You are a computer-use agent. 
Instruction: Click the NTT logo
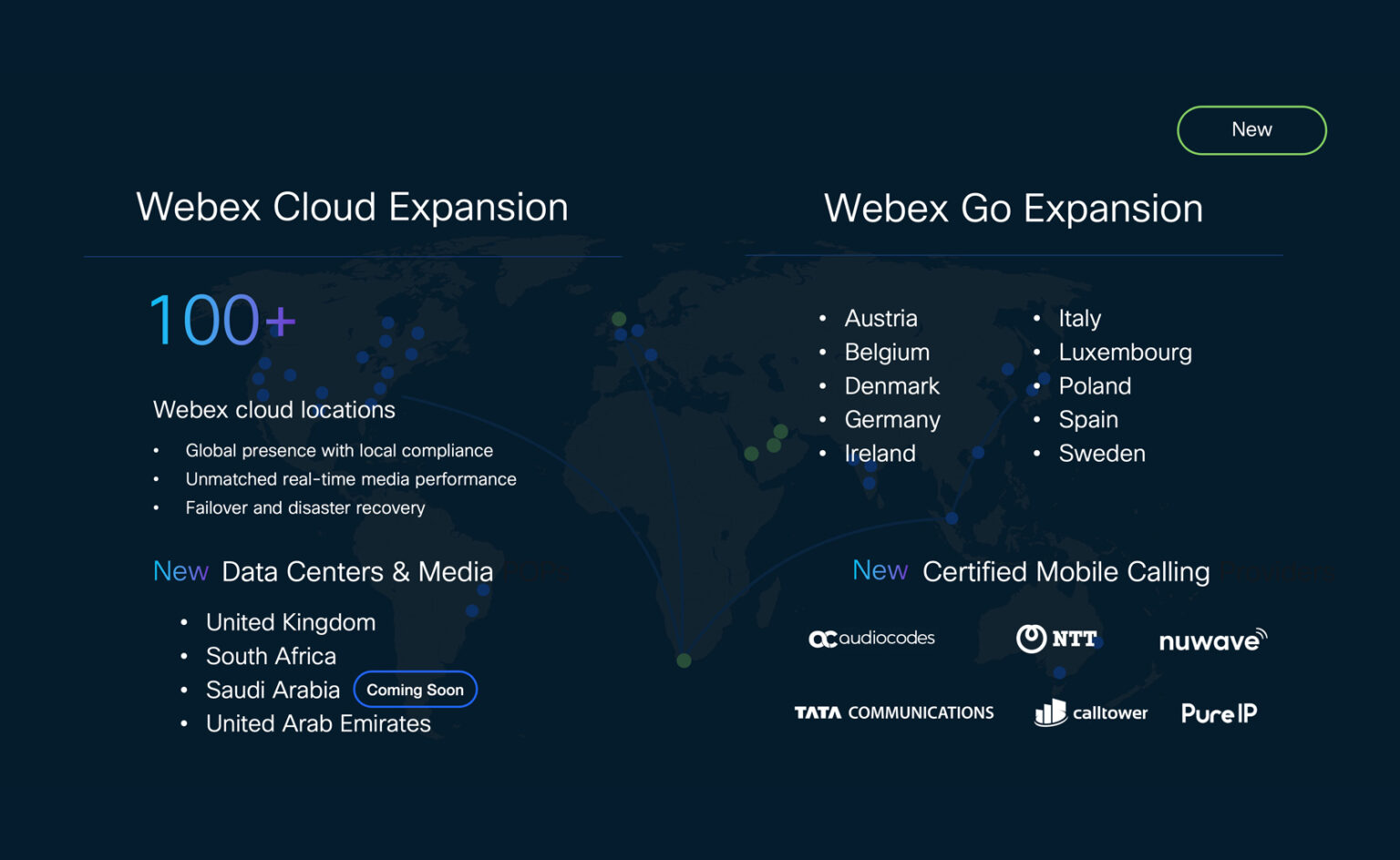click(1056, 639)
